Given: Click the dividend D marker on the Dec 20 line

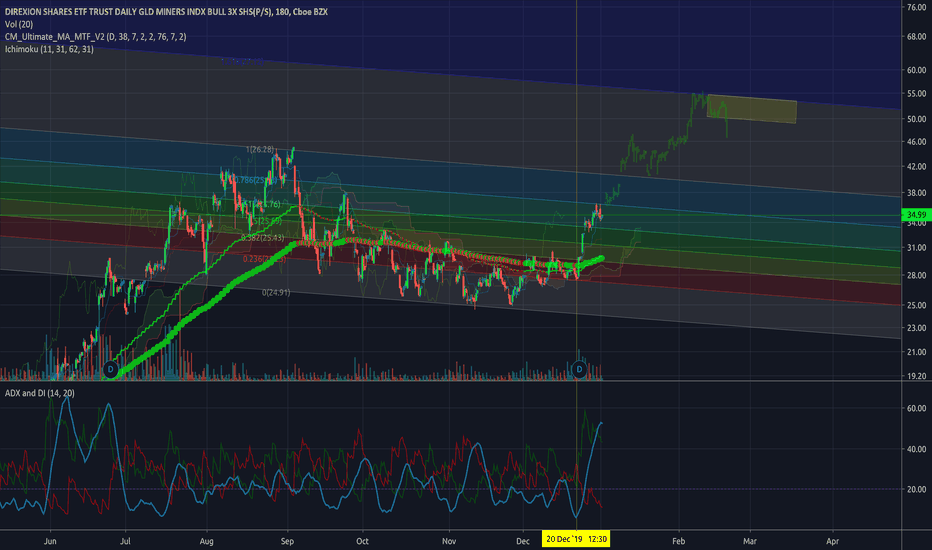Looking at the screenshot, I should [x=579, y=369].
